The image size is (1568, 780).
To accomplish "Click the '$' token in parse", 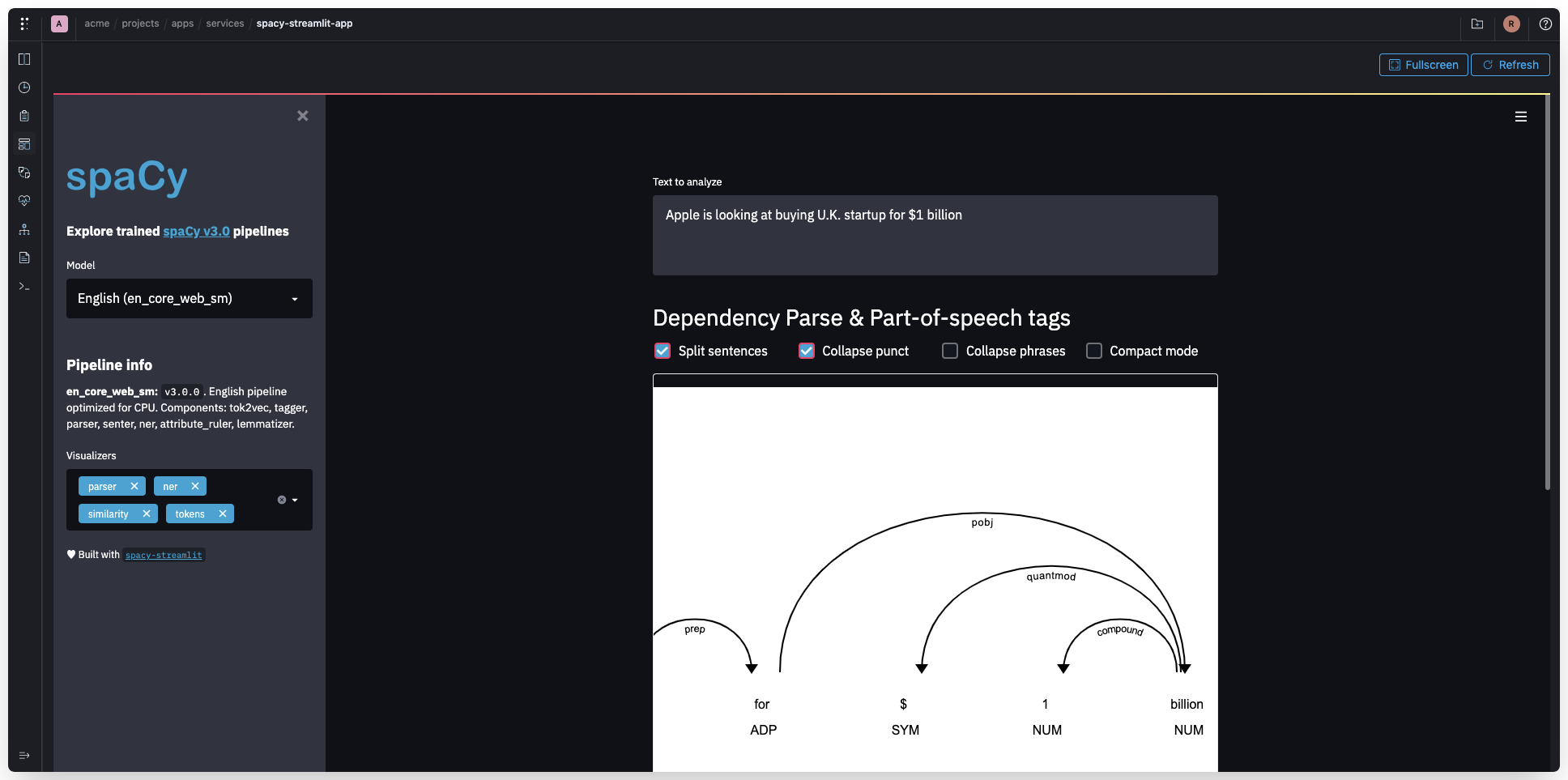I will (x=904, y=704).
